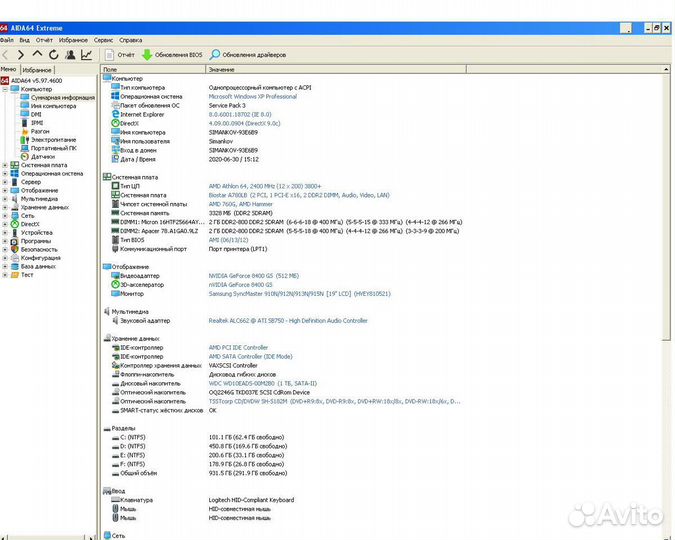This screenshot has height=540, width=675.
Task: Click Обновления драйверов toolbar button
Action: (x=248, y=55)
